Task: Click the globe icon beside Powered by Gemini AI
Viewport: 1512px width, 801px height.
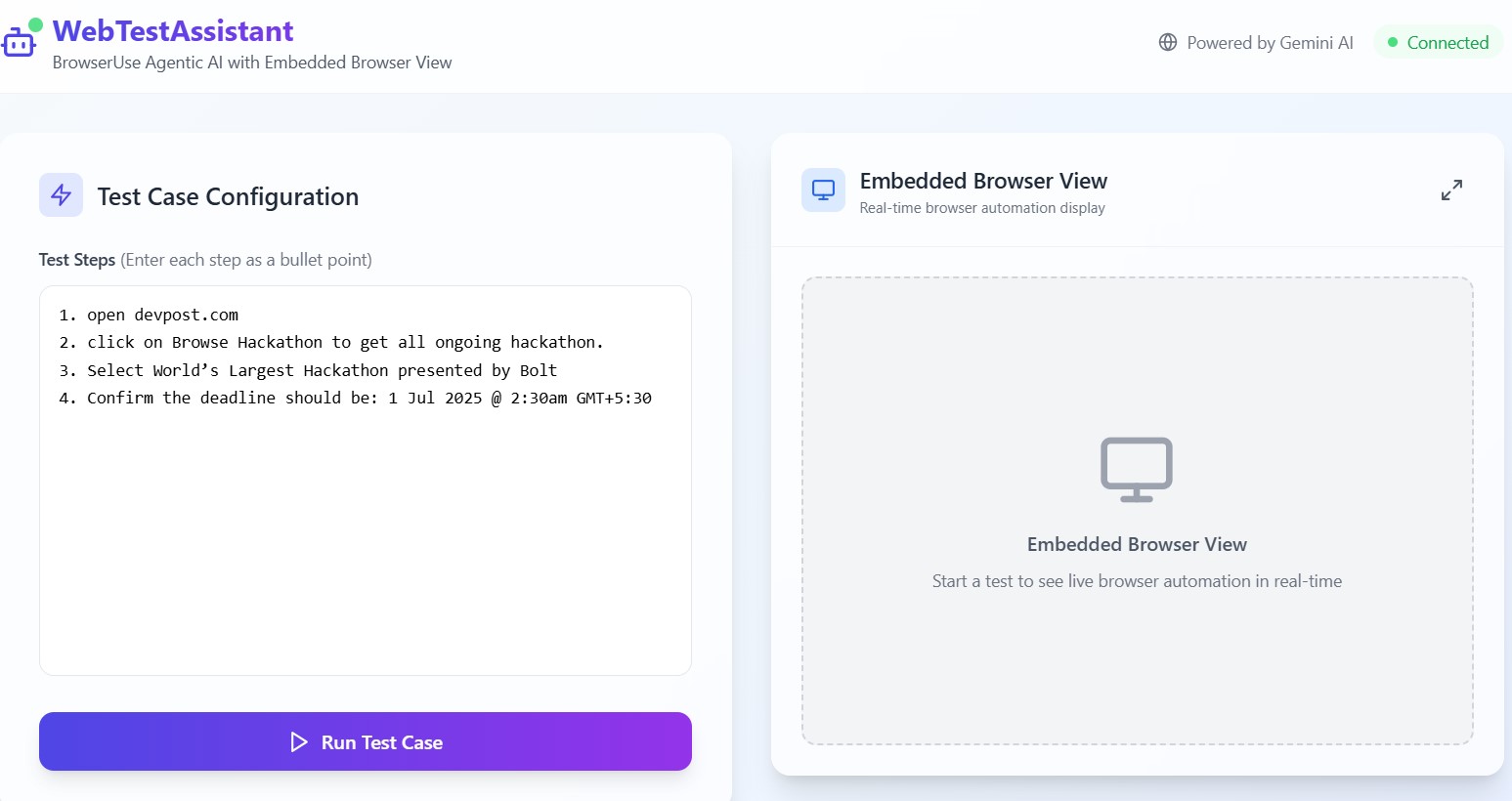Action: (x=1168, y=42)
